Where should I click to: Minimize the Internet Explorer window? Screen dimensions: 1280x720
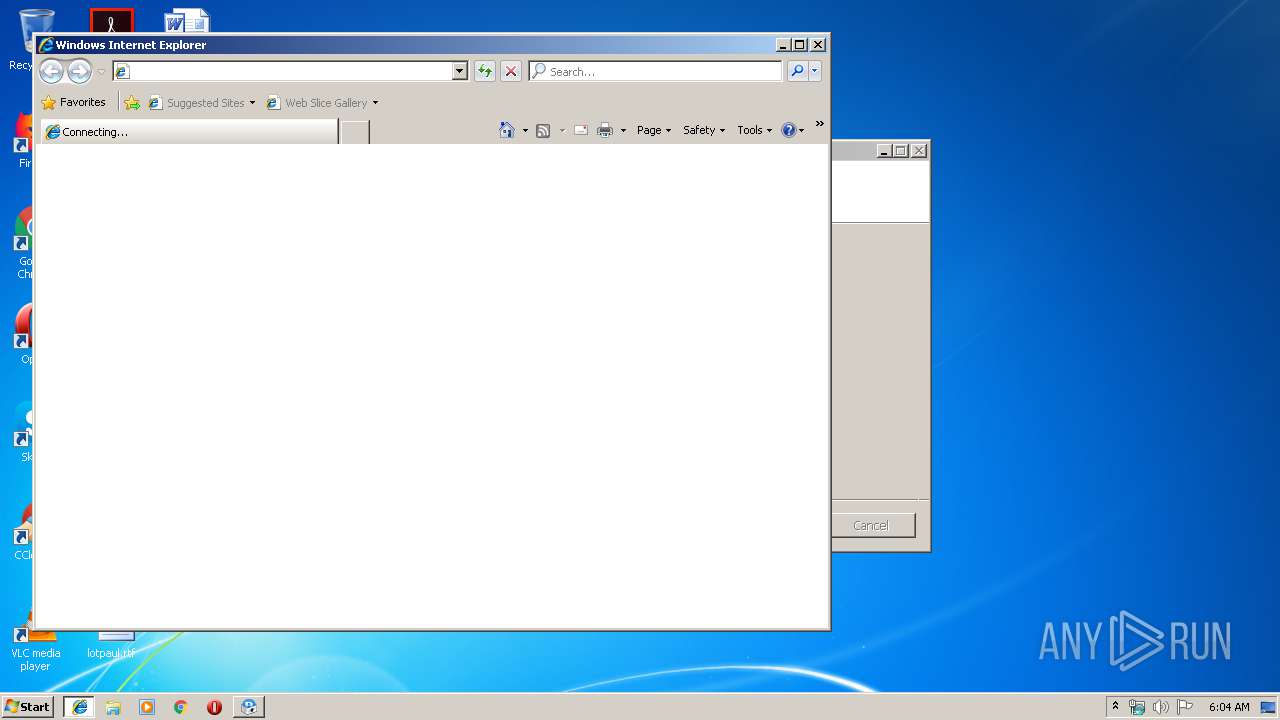coord(783,44)
